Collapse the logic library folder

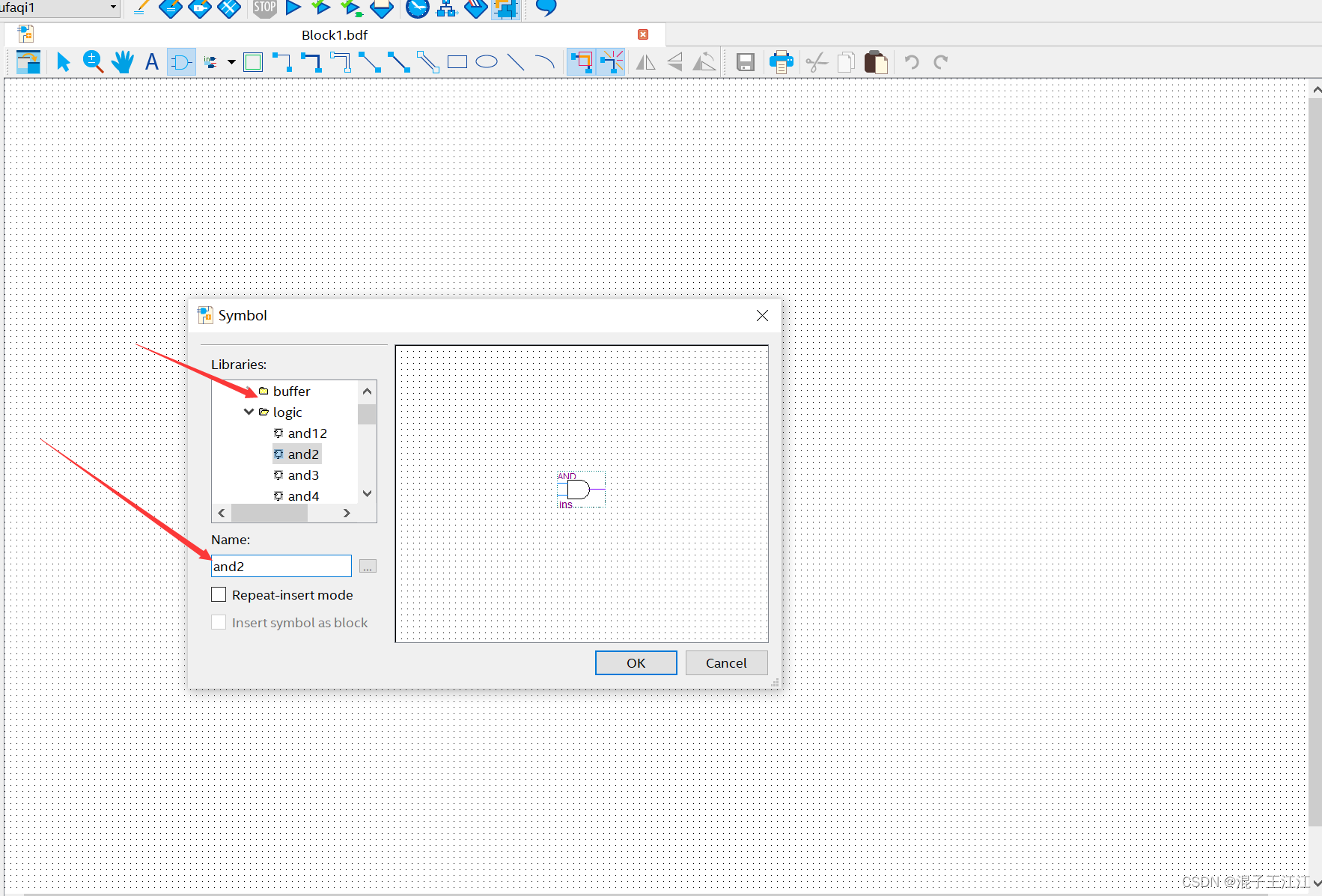[x=249, y=412]
